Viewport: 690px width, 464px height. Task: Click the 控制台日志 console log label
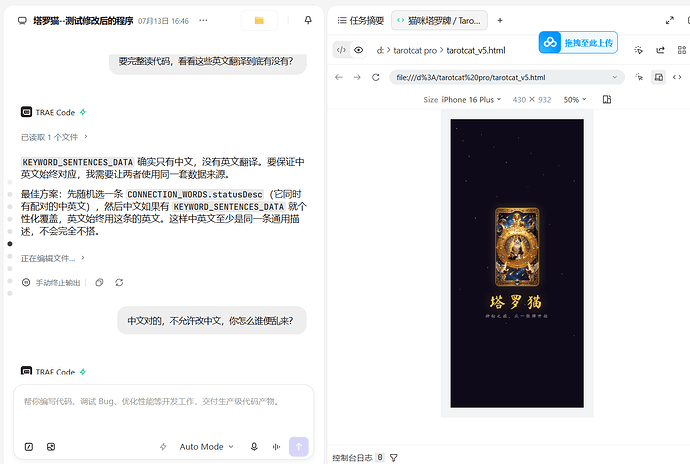(x=352, y=458)
